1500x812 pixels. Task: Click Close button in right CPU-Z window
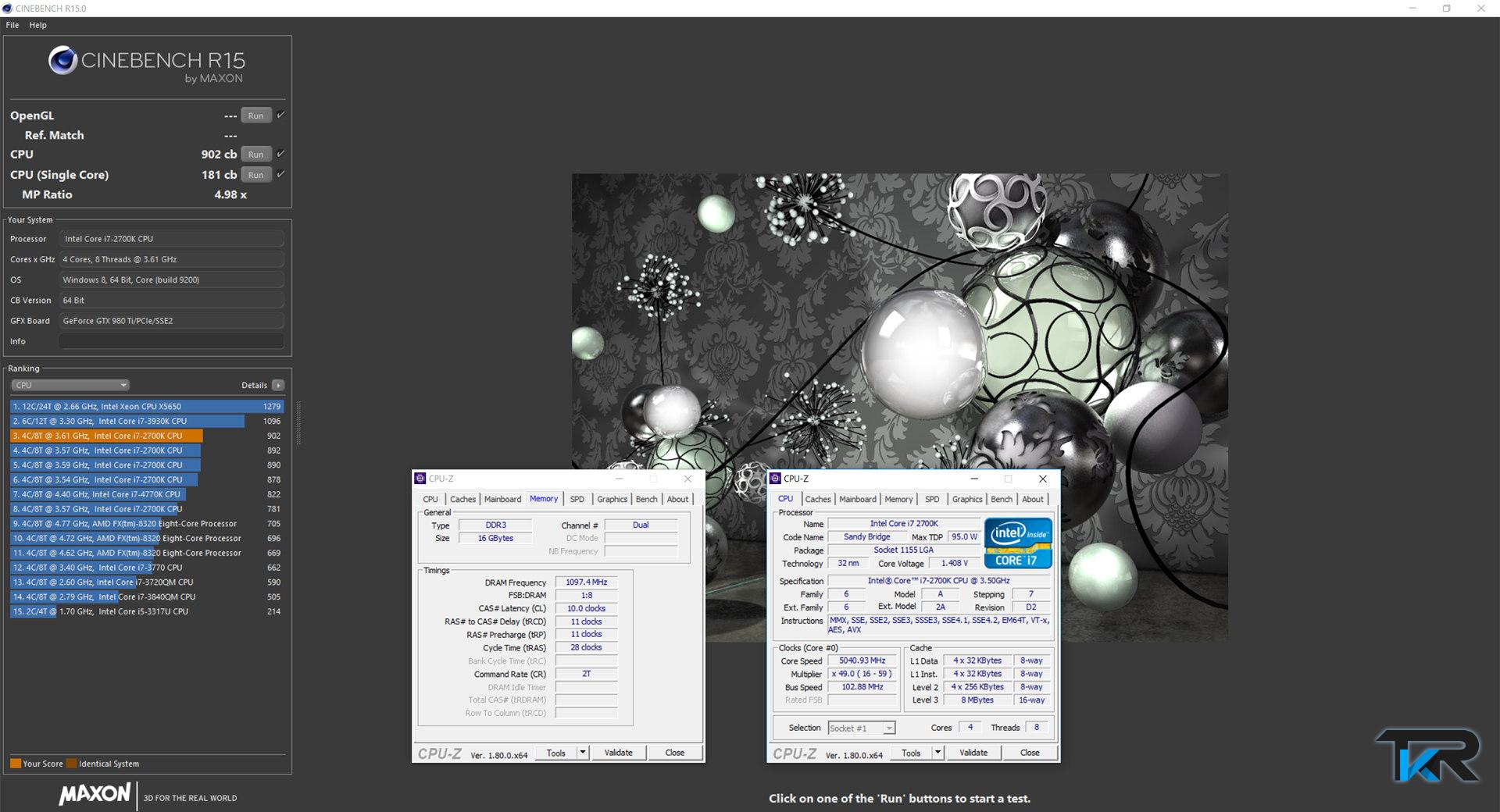(x=1030, y=753)
